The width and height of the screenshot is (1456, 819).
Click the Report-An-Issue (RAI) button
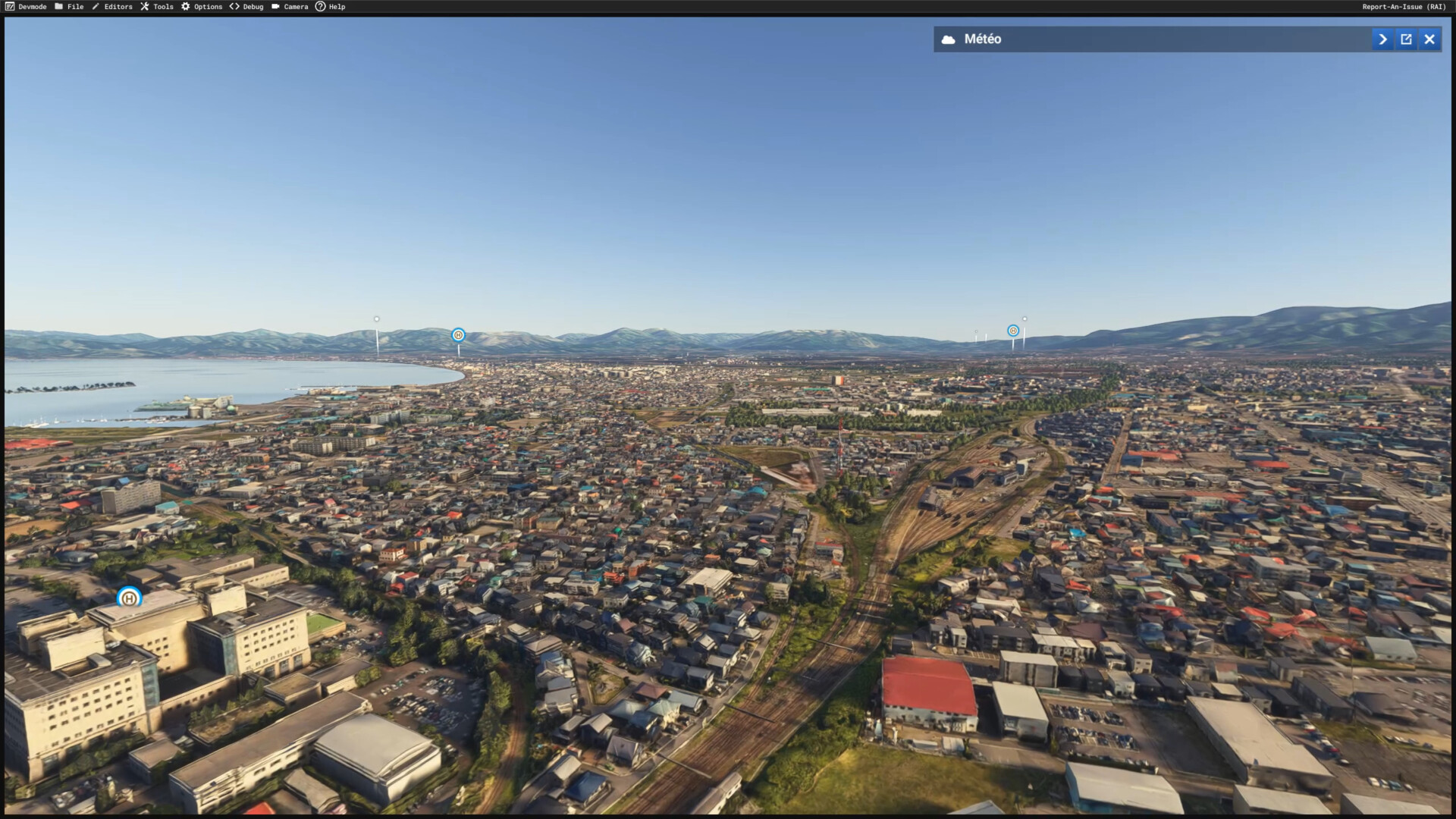pyautogui.click(x=1404, y=7)
